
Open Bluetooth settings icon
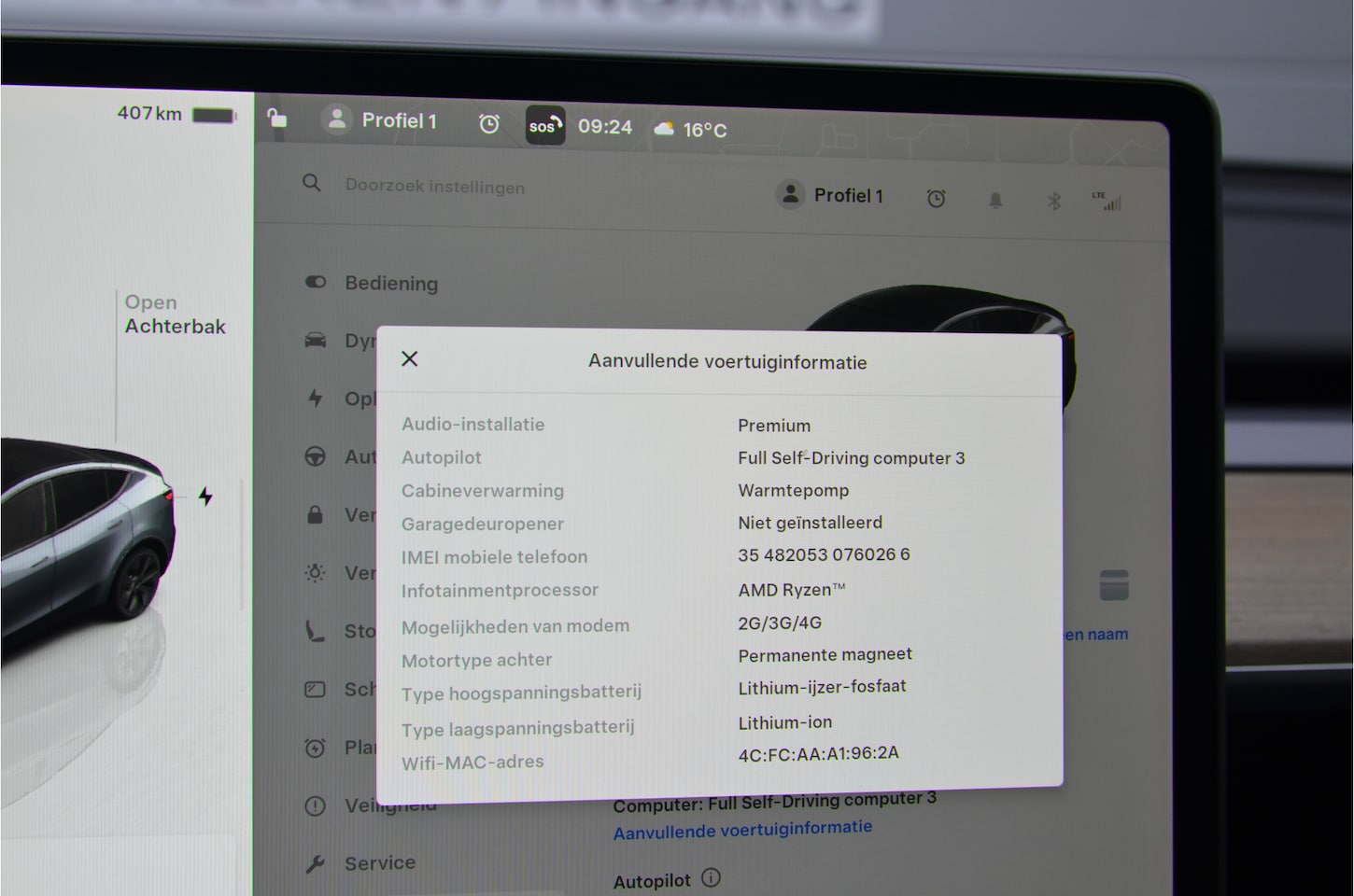[1053, 201]
